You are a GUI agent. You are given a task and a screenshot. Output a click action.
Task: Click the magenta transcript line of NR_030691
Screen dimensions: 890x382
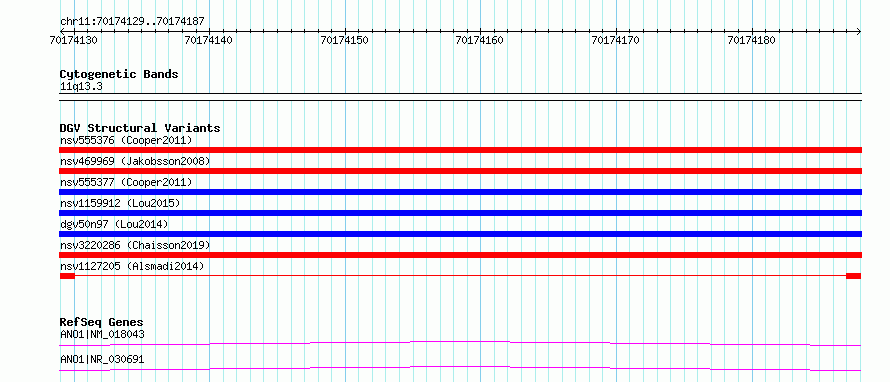(x=460, y=368)
